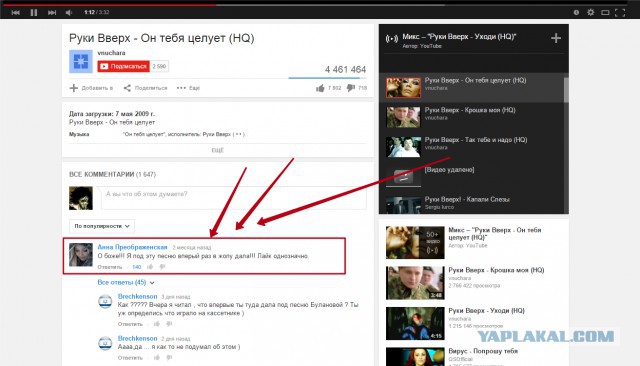Open the vnuchara channel avatar
Viewport: 640px width, 366px height.
point(81,61)
